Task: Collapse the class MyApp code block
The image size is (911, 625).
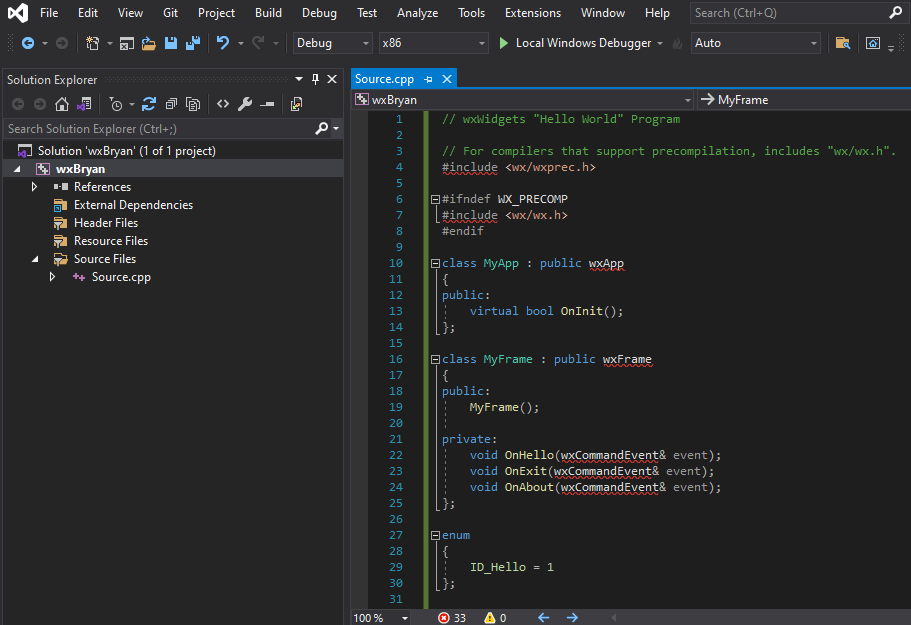Action: [435, 263]
